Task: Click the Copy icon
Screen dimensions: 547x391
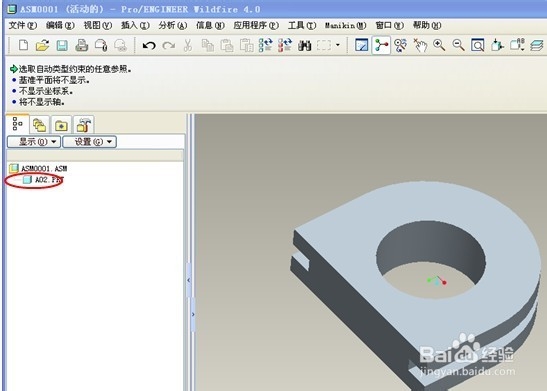Action: tap(208, 45)
